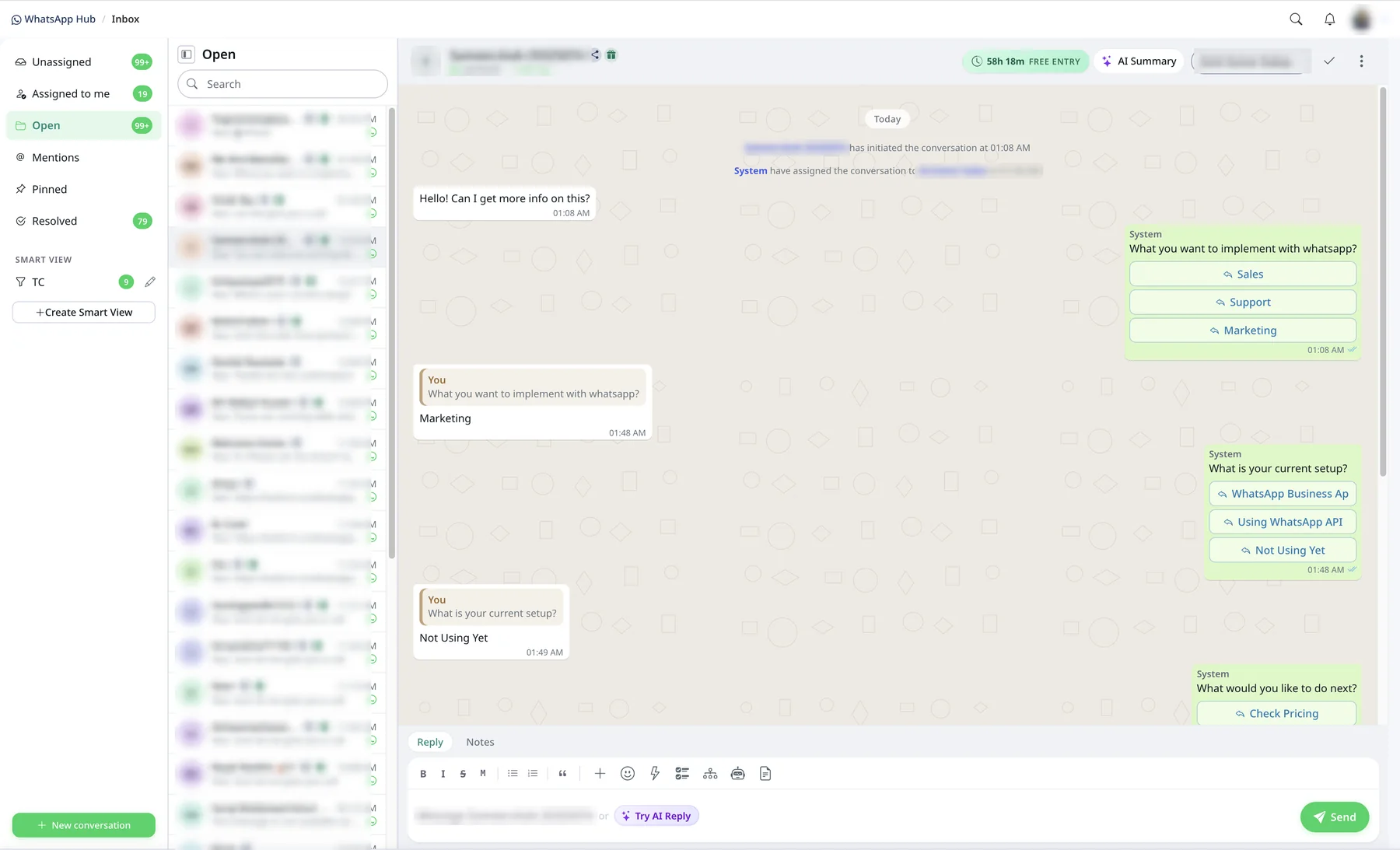This screenshot has height=850, width=1400.
Task: Click the share icon beside contact name
Action: pyautogui.click(x=595, y=54)
